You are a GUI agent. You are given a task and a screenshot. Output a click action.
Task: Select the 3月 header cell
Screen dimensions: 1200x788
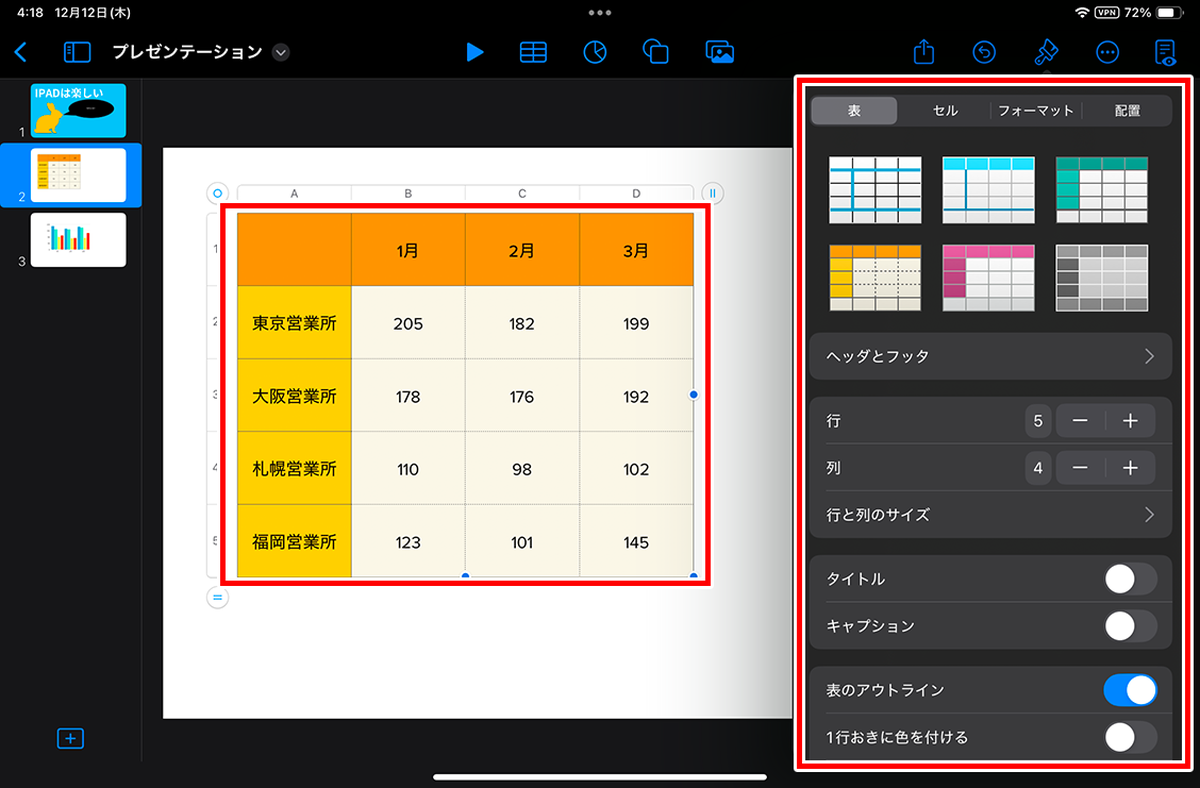[x=636, y=250]
